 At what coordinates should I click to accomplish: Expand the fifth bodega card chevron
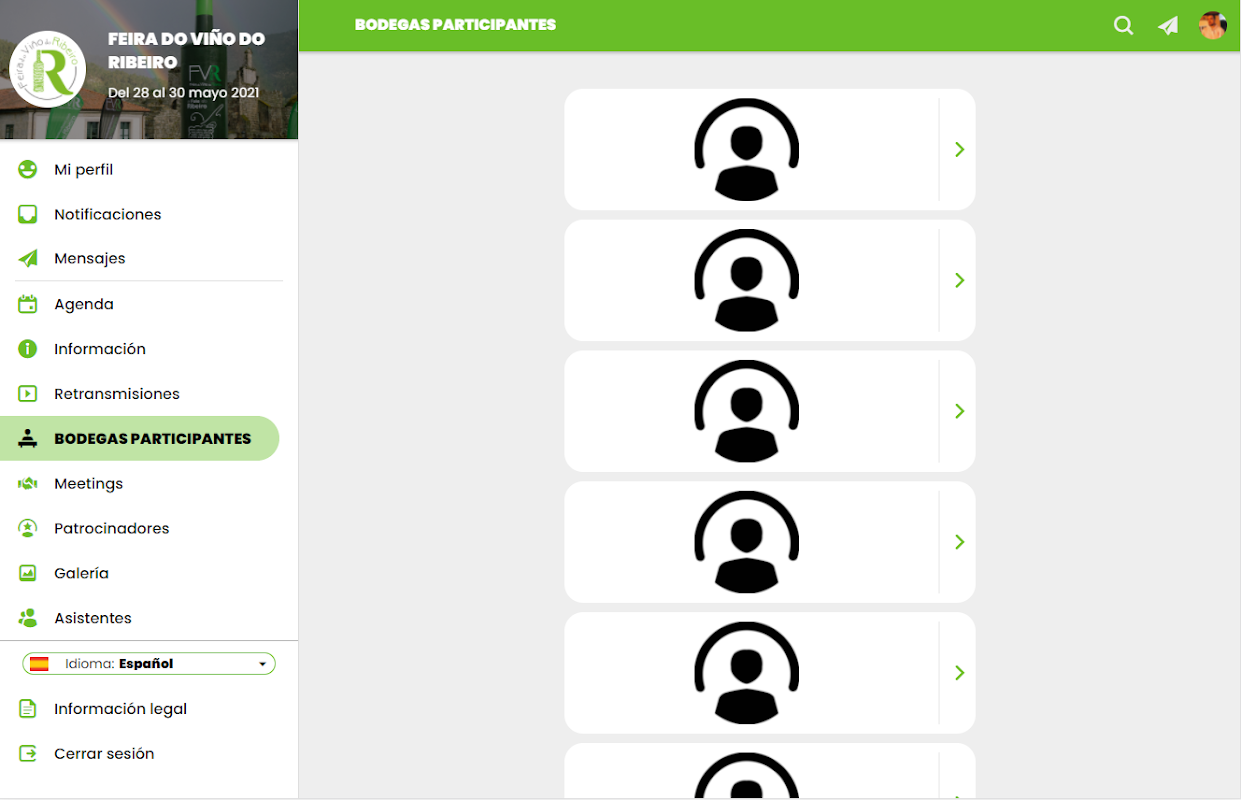click(959, 673)
